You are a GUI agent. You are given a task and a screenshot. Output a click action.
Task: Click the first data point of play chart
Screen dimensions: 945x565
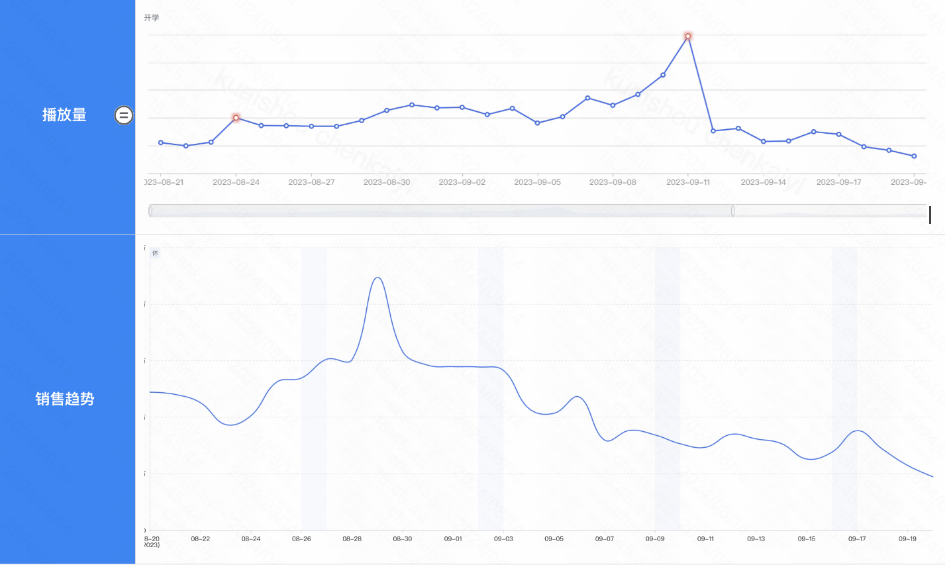[161, 143]
